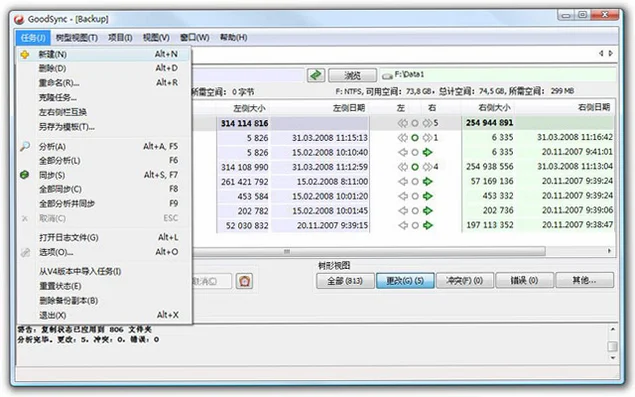
Task: Choose 全部同步(C) menu entry
Action: pos(104,189)
